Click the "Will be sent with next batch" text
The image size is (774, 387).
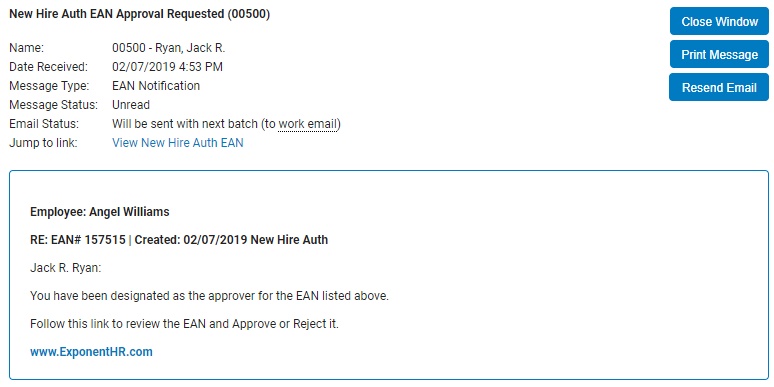click(185, 123)
